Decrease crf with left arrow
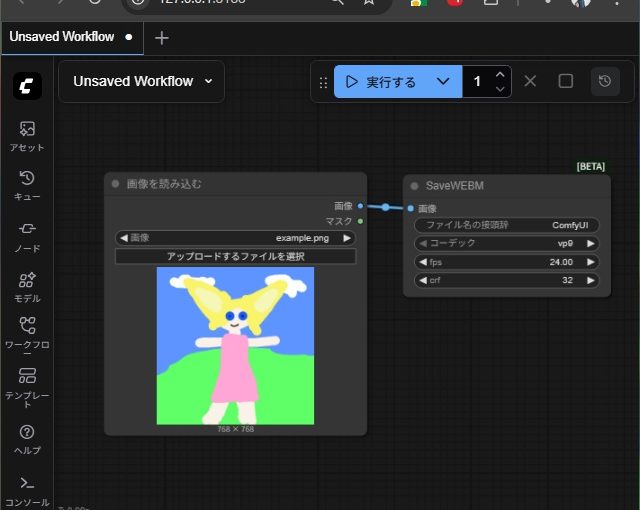Screen dimensions: 640x510 [x=423, y=280]
